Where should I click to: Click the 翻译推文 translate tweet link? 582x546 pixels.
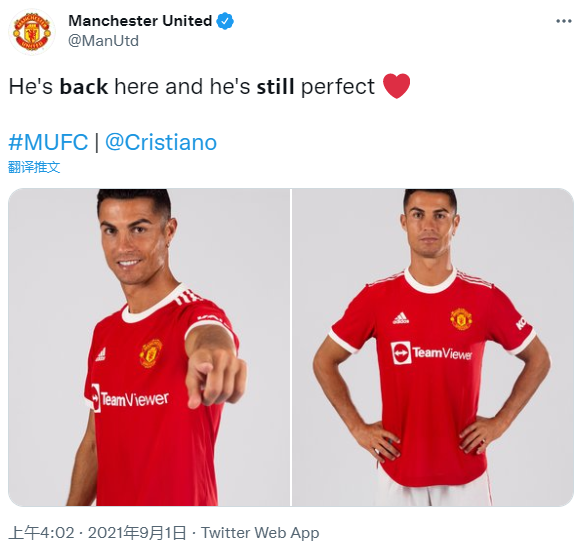[x=34, y=167]
